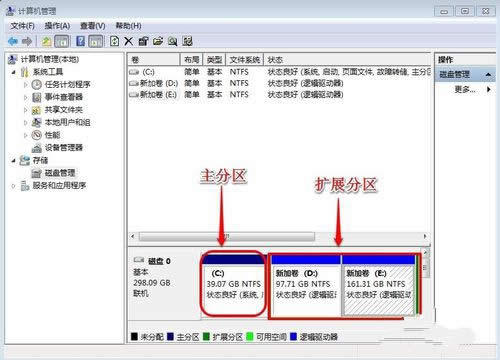Click the magnifier explore icon in toolbar
Screen dimensions: 500x360
[x=172, y=41]
